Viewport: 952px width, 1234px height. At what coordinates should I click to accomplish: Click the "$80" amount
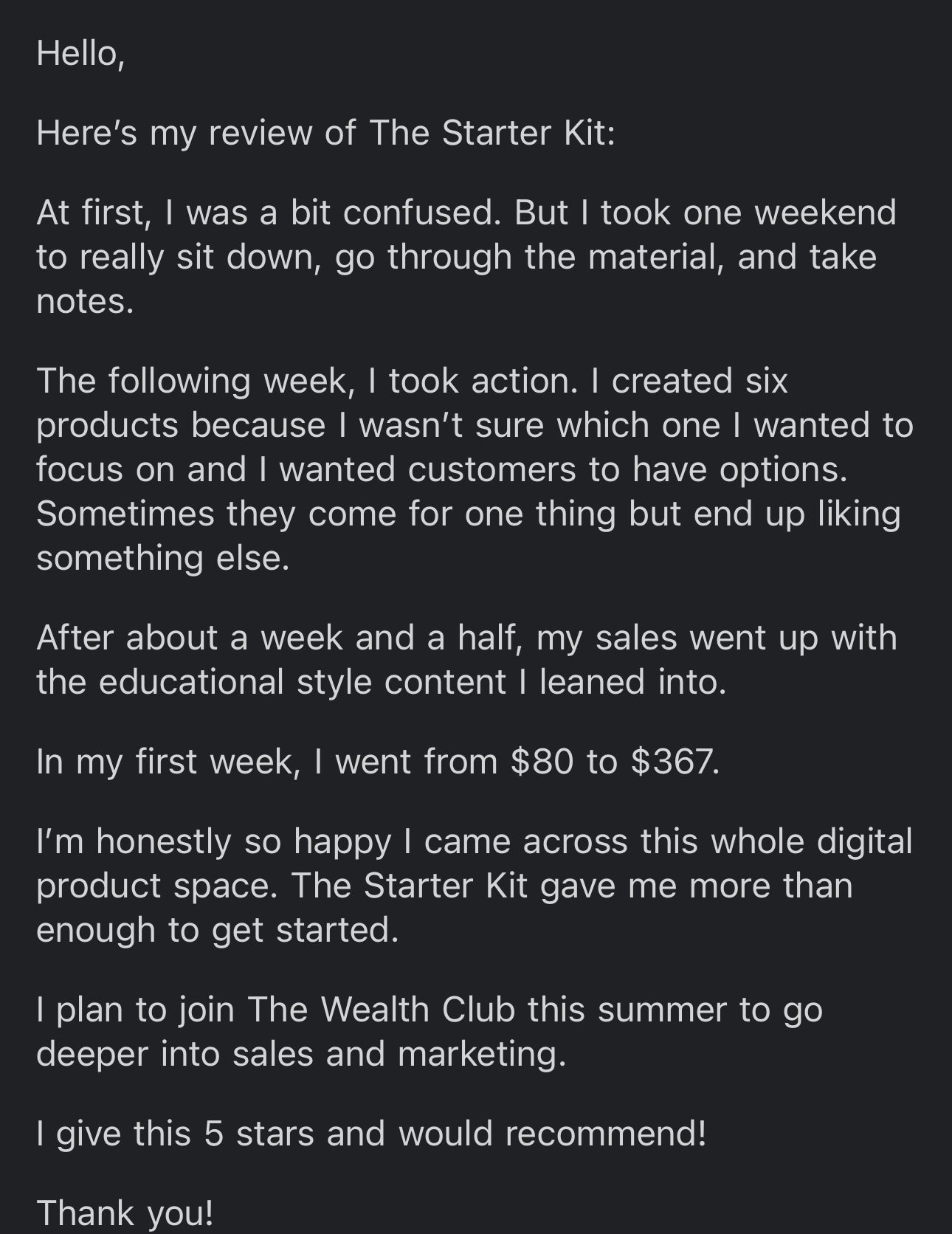coord(542,761)
